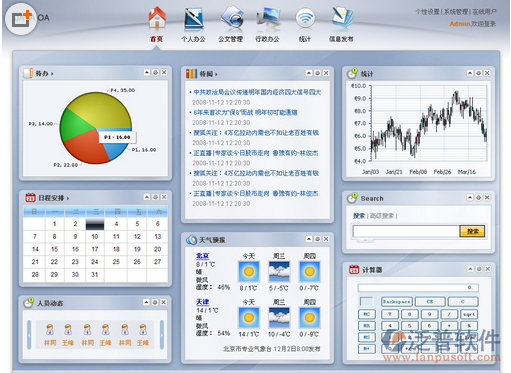The image size is (511, 373).
Task: Open the 天津 weather link
Action: tap(202, 302)
